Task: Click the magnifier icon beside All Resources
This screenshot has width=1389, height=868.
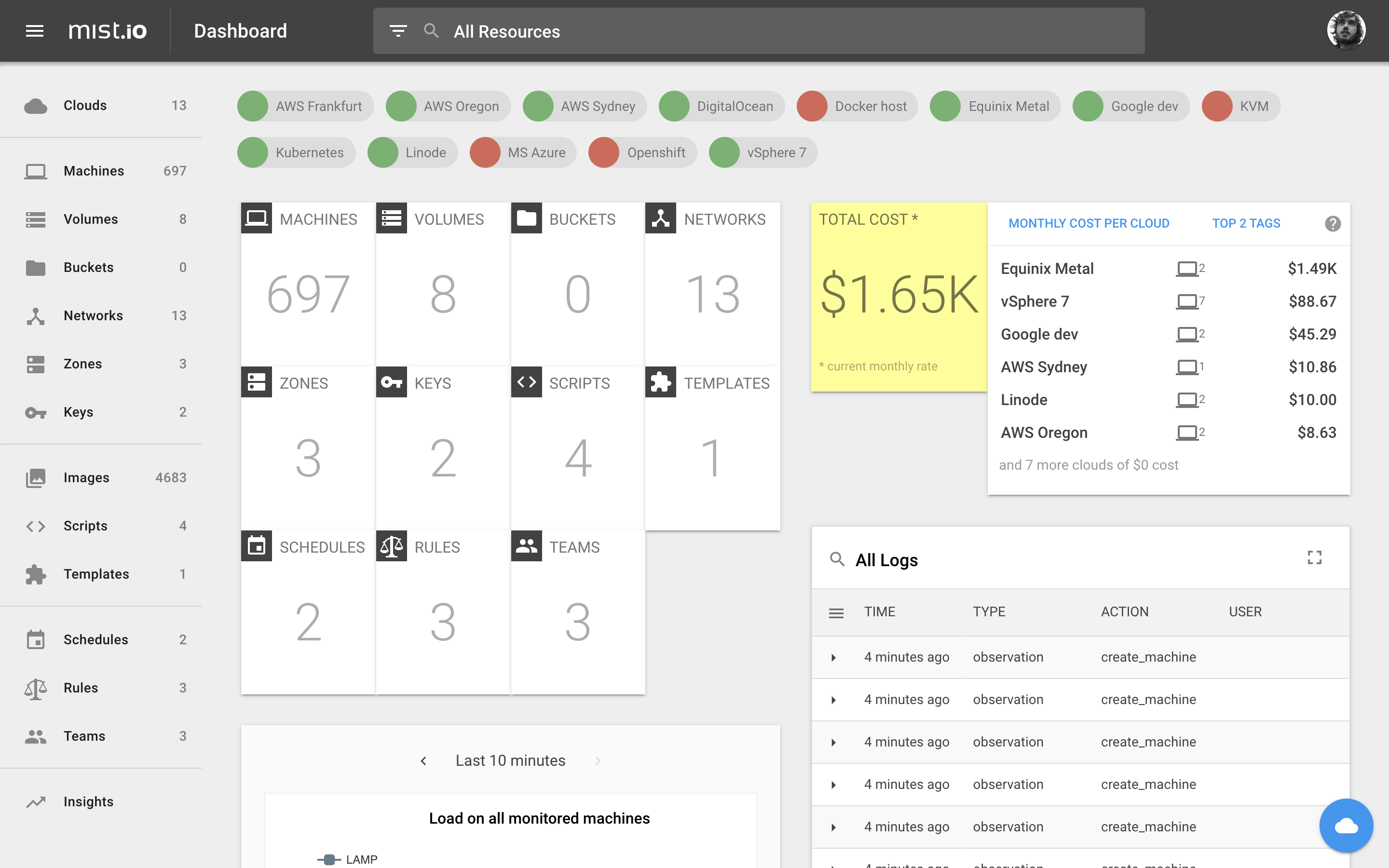Action: tap(431, 31)
